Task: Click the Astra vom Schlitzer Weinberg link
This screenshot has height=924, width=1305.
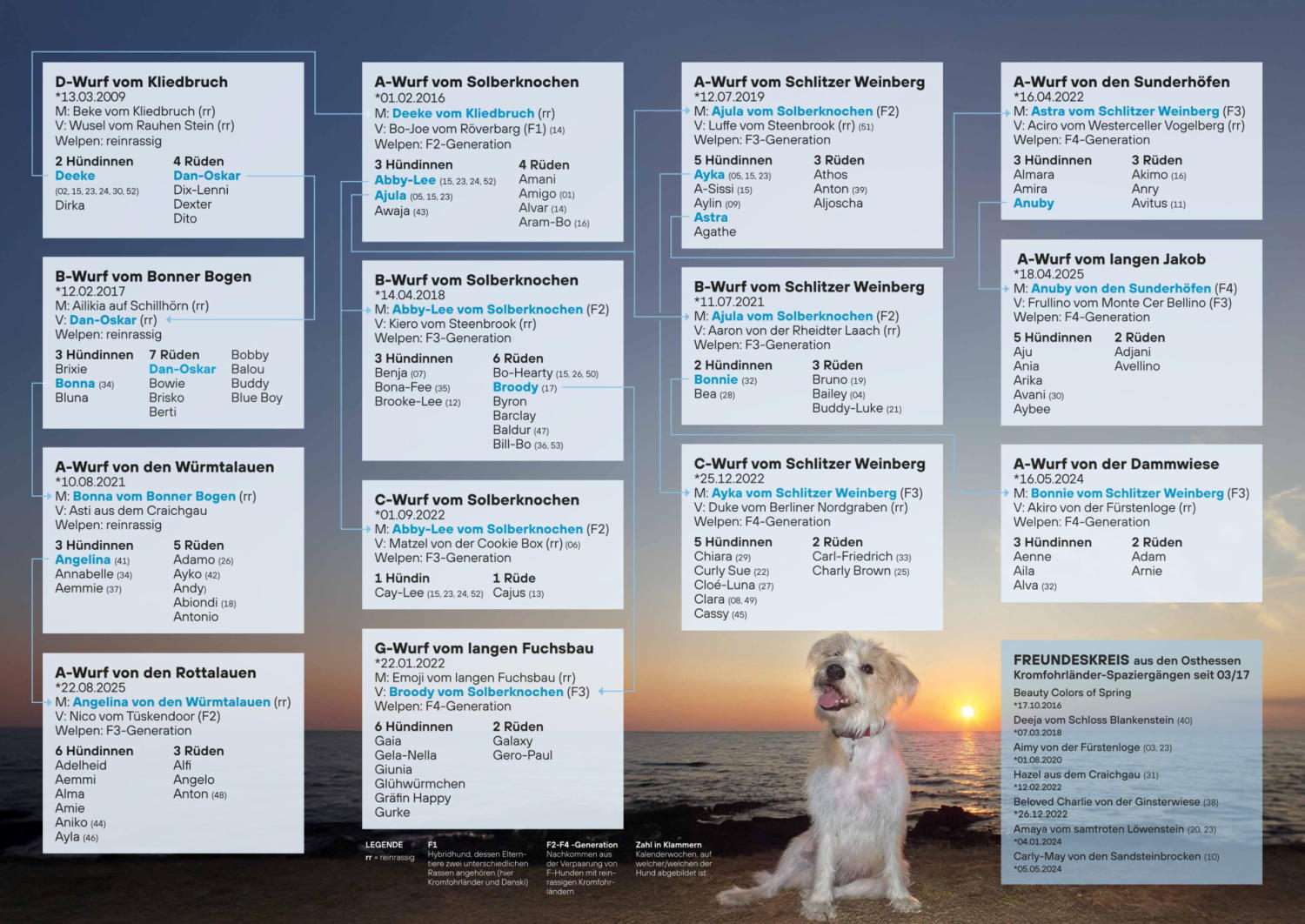Action: point(1125,111)
